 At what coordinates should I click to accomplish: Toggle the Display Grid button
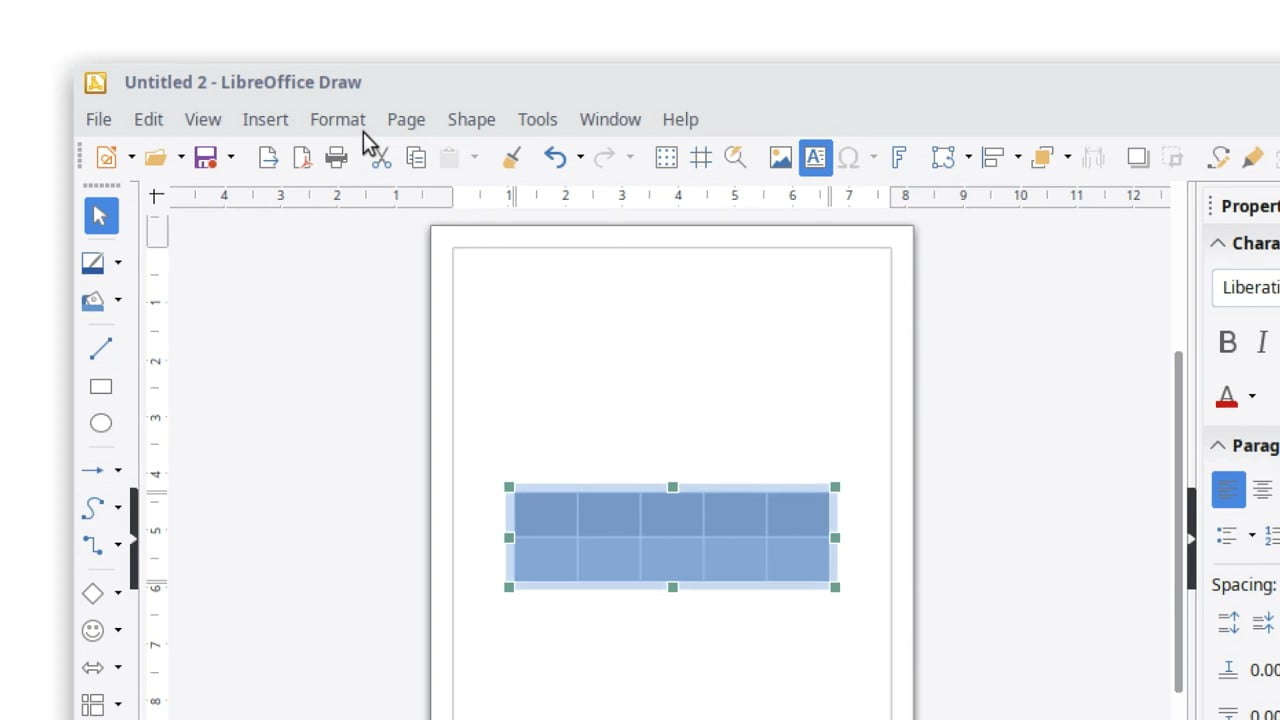click(x=666, y=157)
